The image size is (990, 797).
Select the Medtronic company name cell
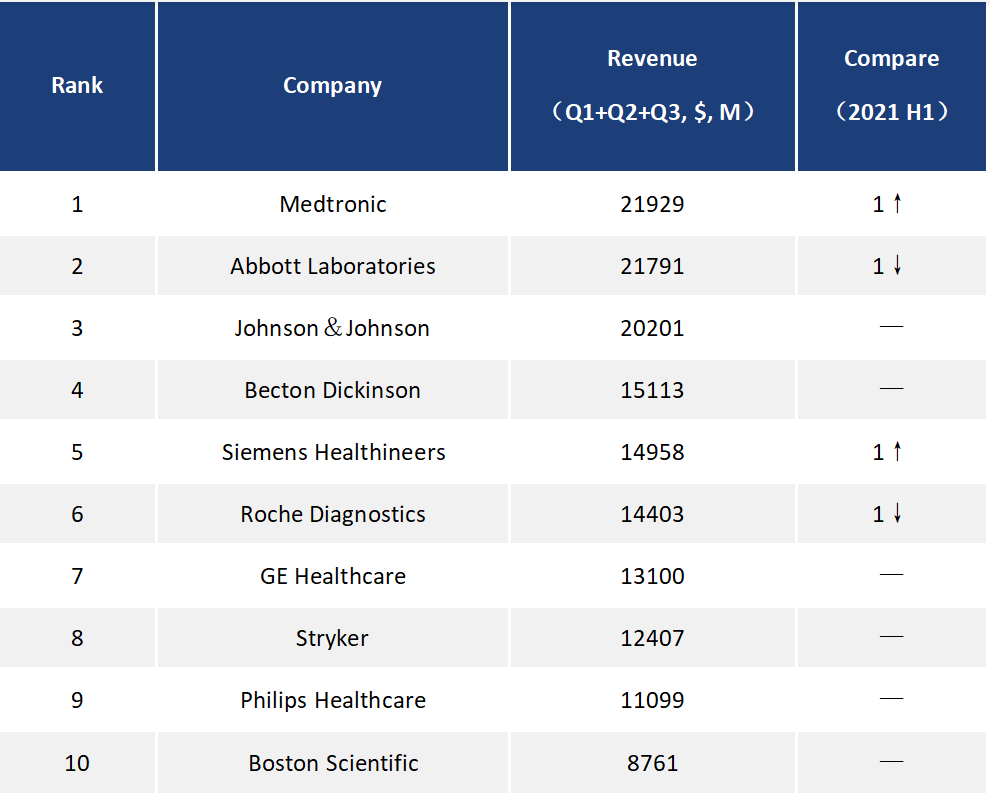pyautogui.click(x=333, y=204)
